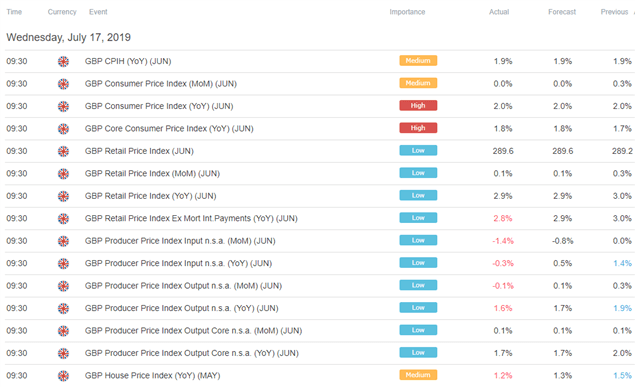Click the Currency column header

(62, 12)
